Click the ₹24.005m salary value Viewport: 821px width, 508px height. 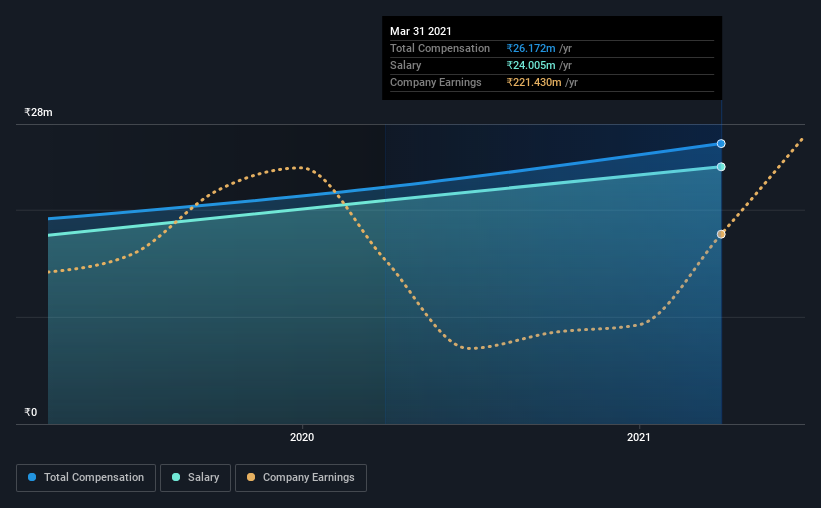pyautogui.click(x=531, y=65)
